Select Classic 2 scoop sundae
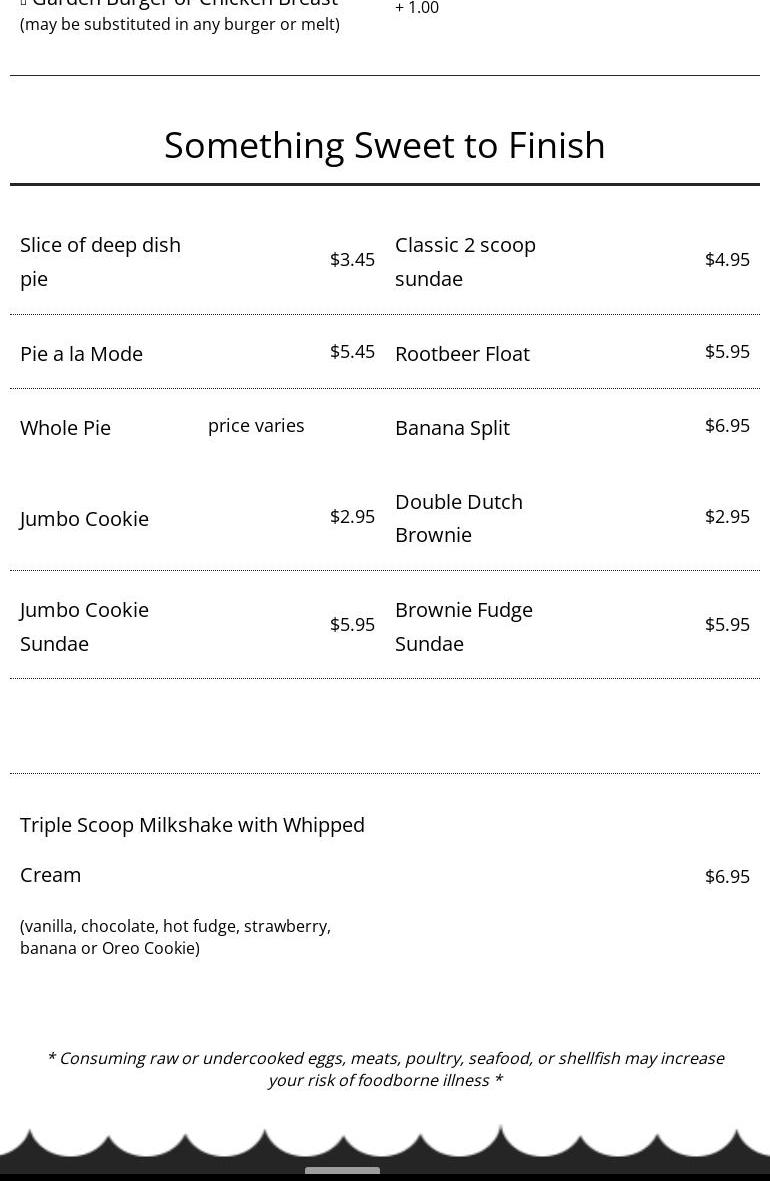The image size is (770, 1181). tap(465, 261)
